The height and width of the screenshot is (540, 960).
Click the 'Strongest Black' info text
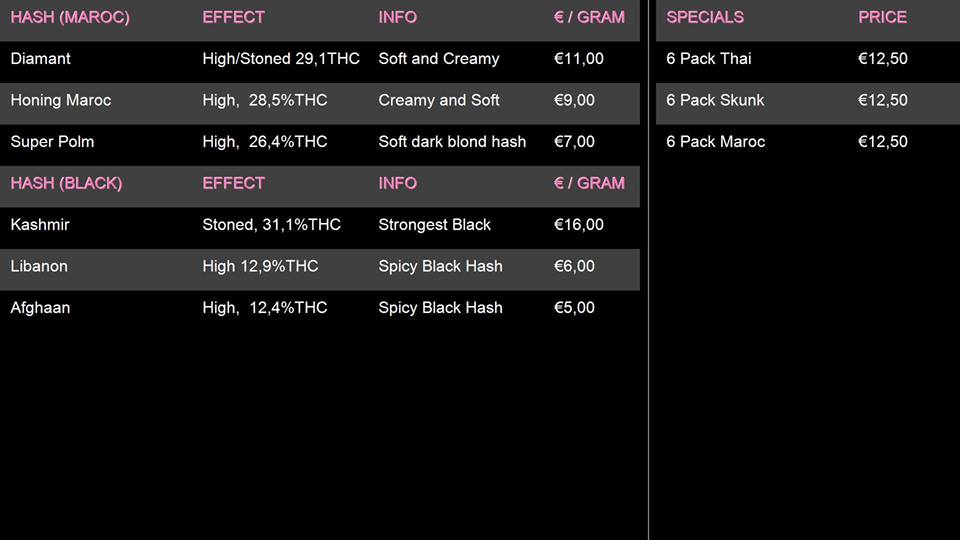435,225
